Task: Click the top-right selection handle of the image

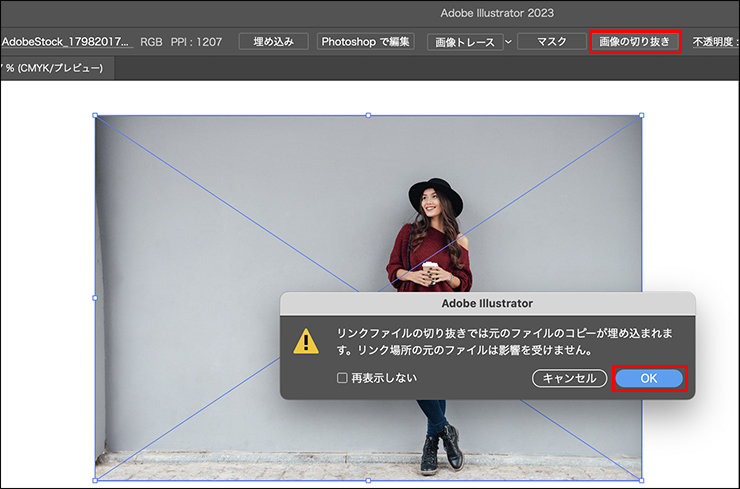Action: point(641,116)
